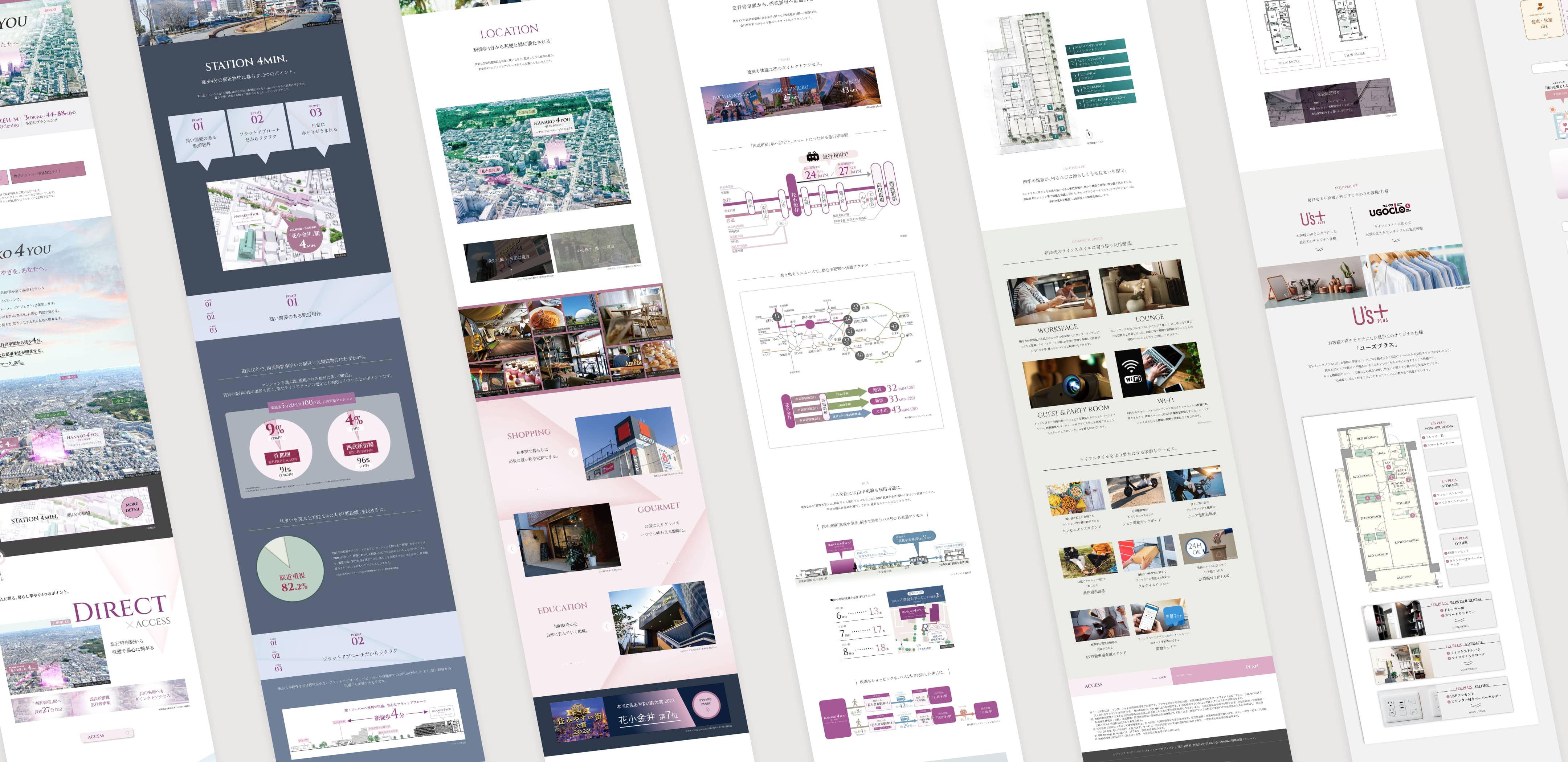Expand the UGOCLO chevron arrow
This screenshot has width=1568, height=762.
pos(1396,241)
